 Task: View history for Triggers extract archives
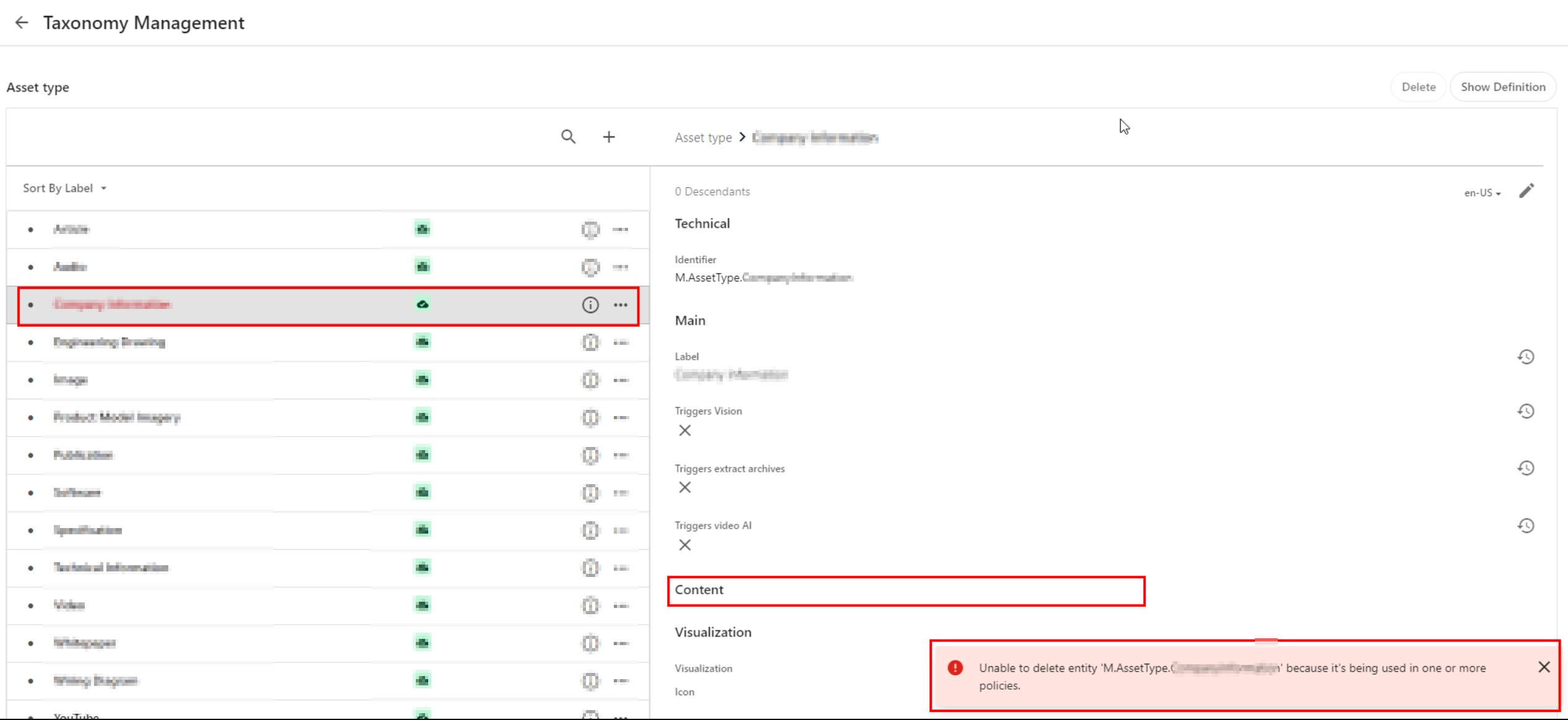(1525, 468)
